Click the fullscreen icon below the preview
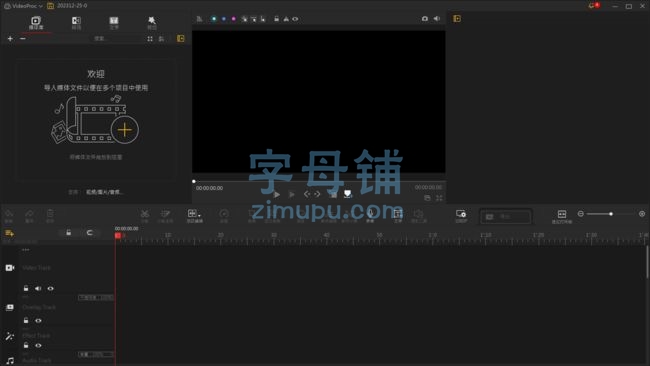650x366 pixels. click(x=439, y=198)
